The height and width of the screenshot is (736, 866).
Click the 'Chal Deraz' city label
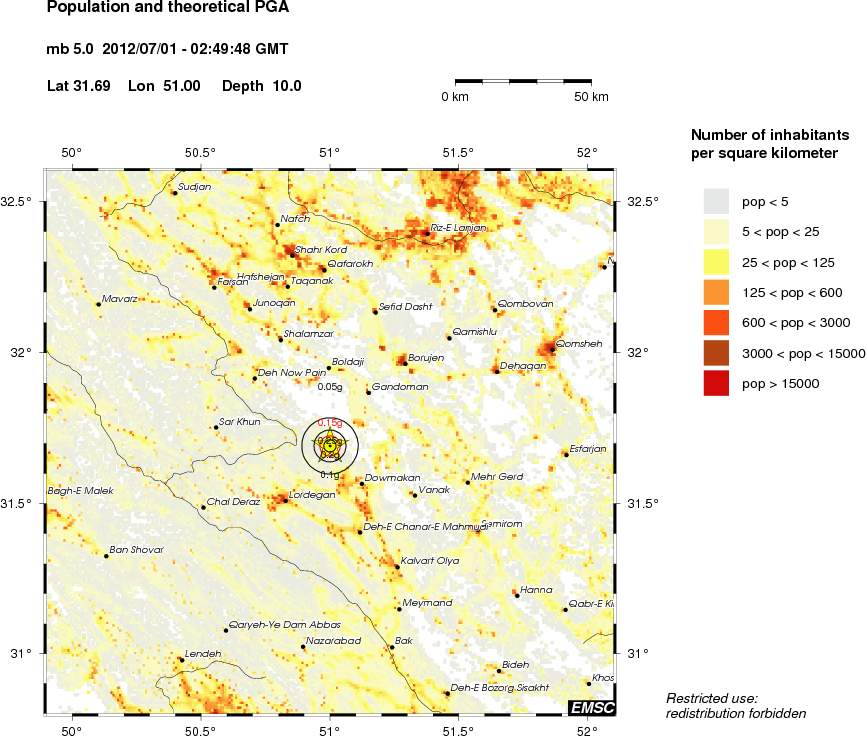233,501
